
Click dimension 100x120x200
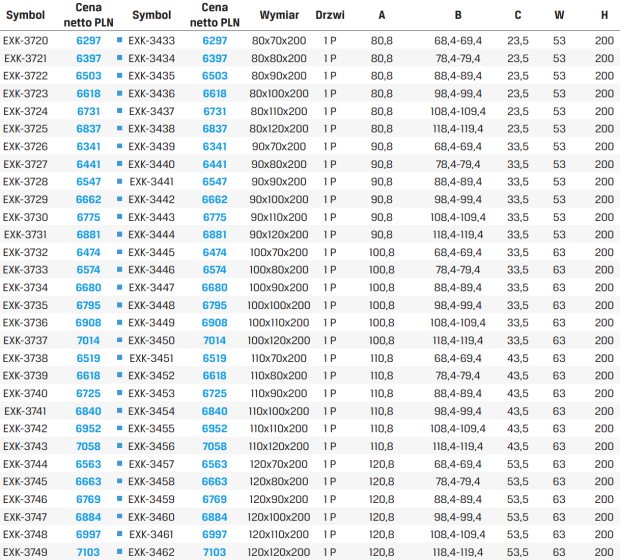coord(279,341)
